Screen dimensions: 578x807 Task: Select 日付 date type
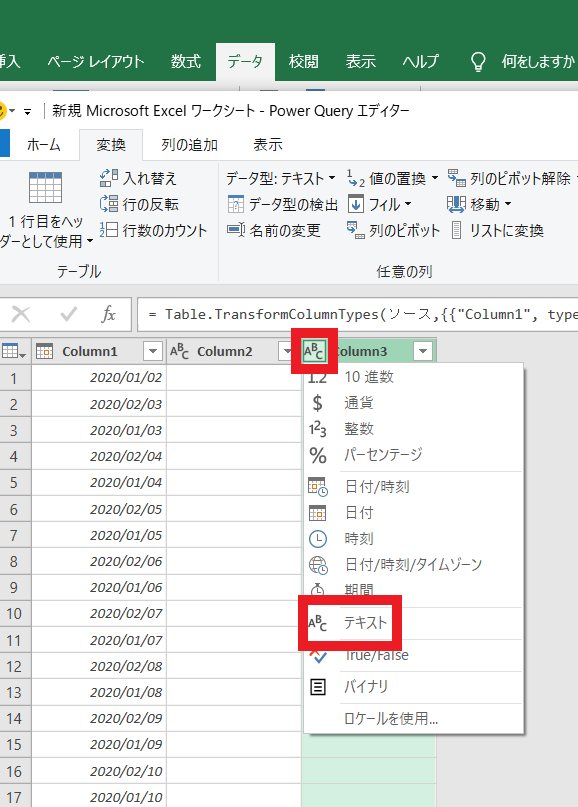pyautogui.click(x=414, y=513)
